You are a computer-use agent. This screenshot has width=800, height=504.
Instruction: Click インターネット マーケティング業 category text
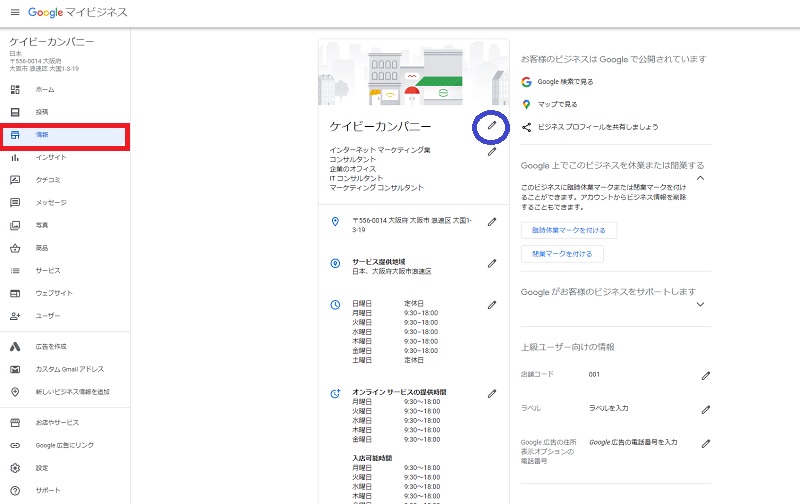(x=380, y=150)
